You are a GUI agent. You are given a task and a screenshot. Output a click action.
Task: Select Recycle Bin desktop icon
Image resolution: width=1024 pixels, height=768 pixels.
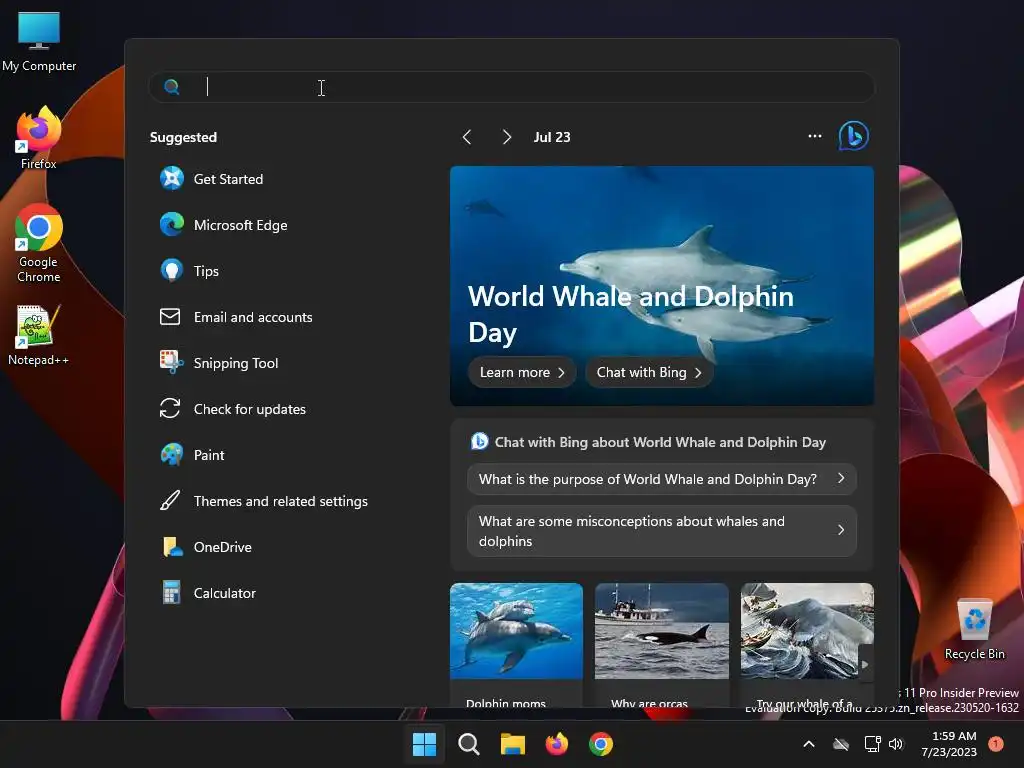(x=974, y=628)
